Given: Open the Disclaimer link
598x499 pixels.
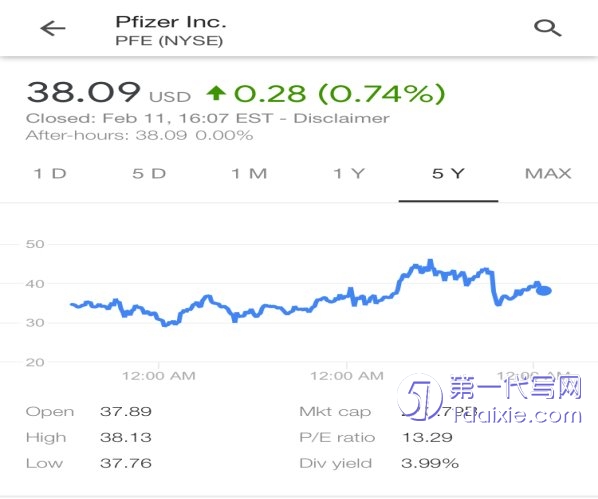Looking at the screenshot, I should click(x=341, y=118).
